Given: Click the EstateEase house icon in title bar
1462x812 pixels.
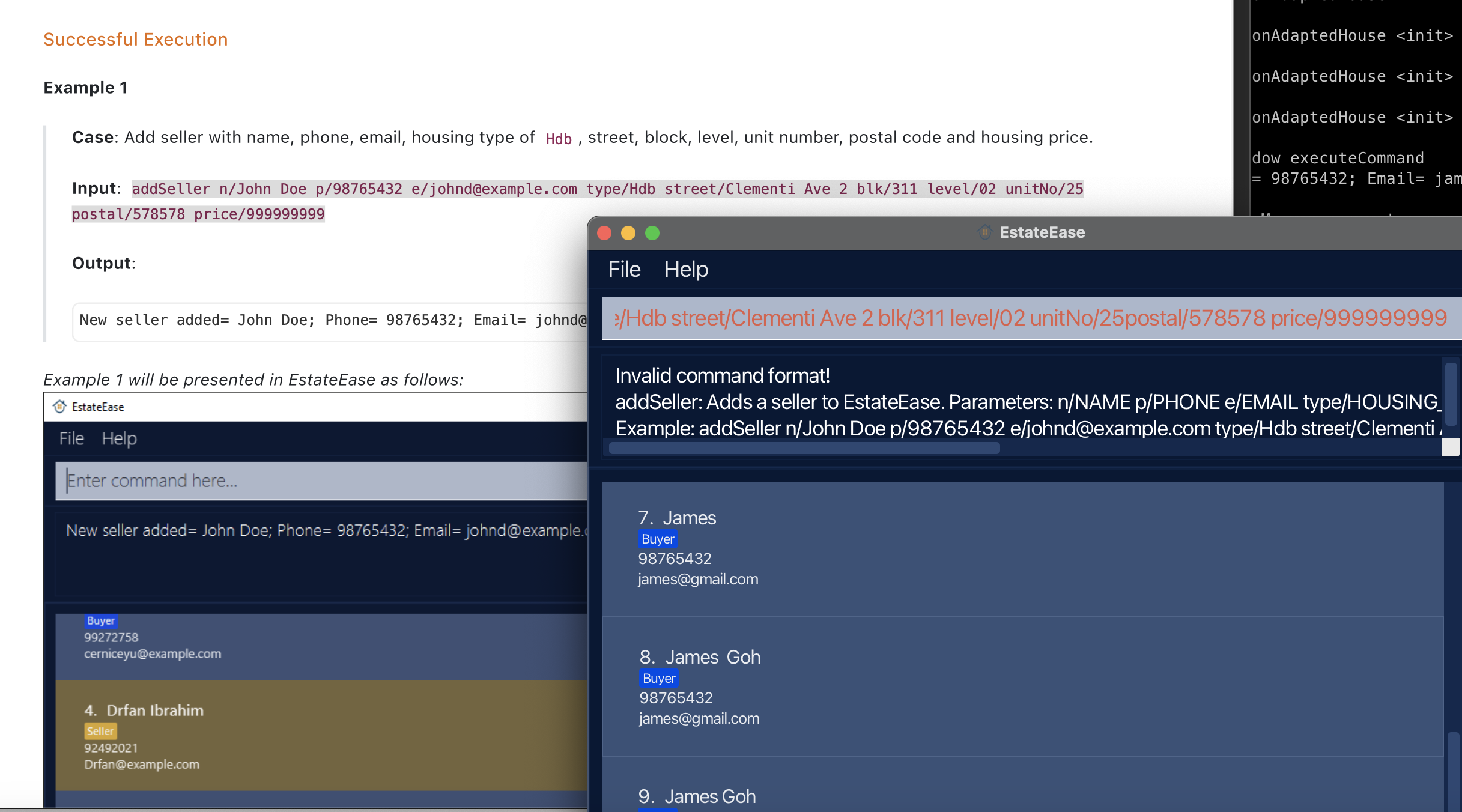Looking at the screenshot, I should click(x=984, y=232).
